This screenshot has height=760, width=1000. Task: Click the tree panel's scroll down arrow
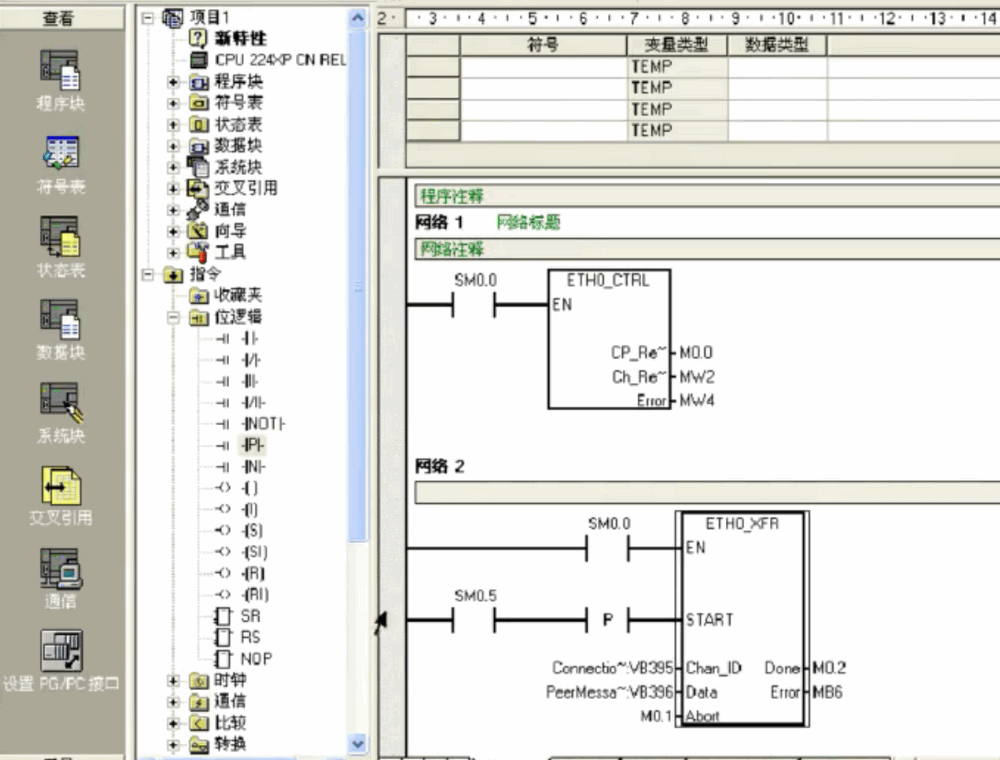[x=358, y=744]
